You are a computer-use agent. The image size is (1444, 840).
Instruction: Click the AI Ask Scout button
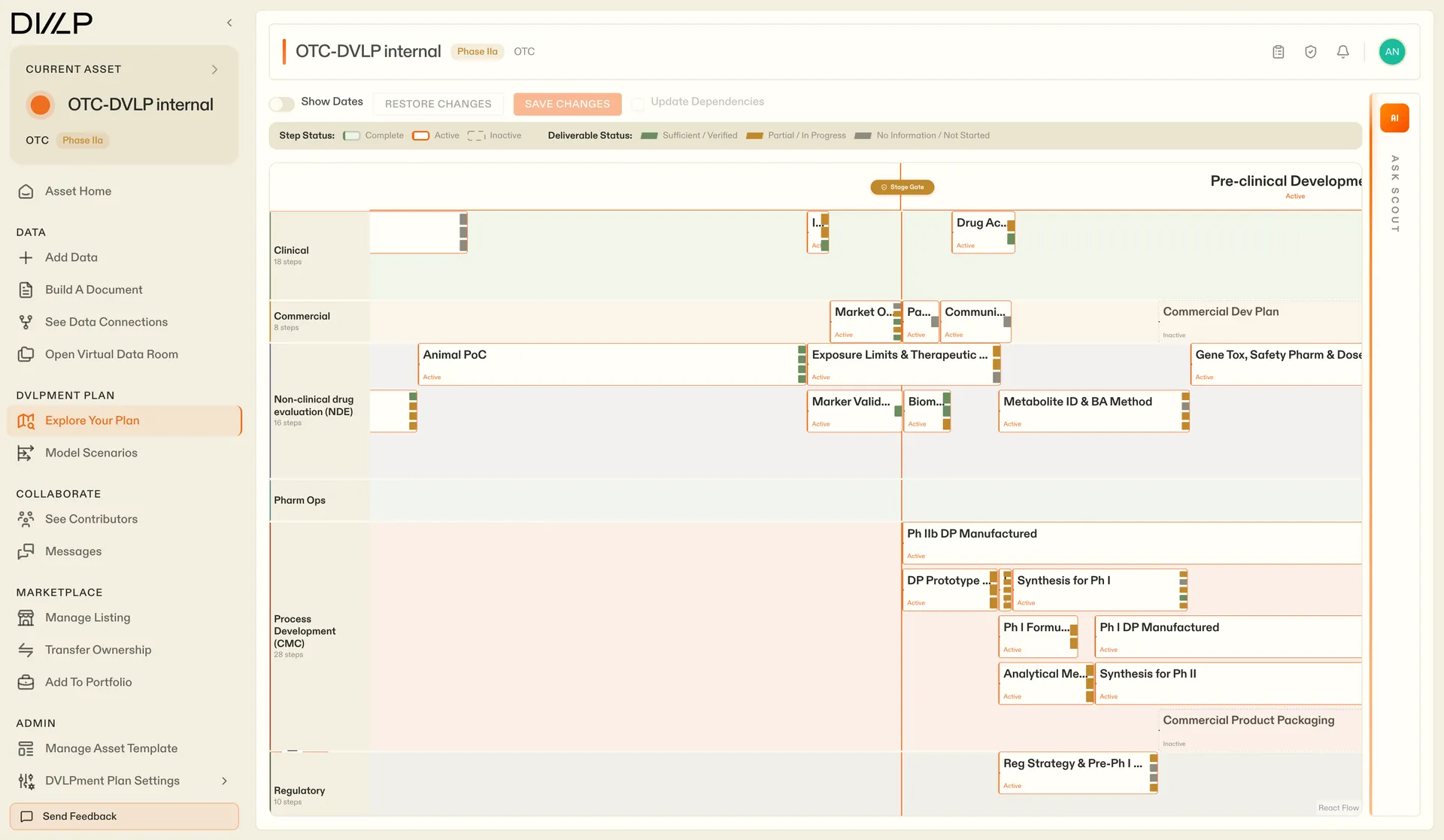[x=1394, y=118]
